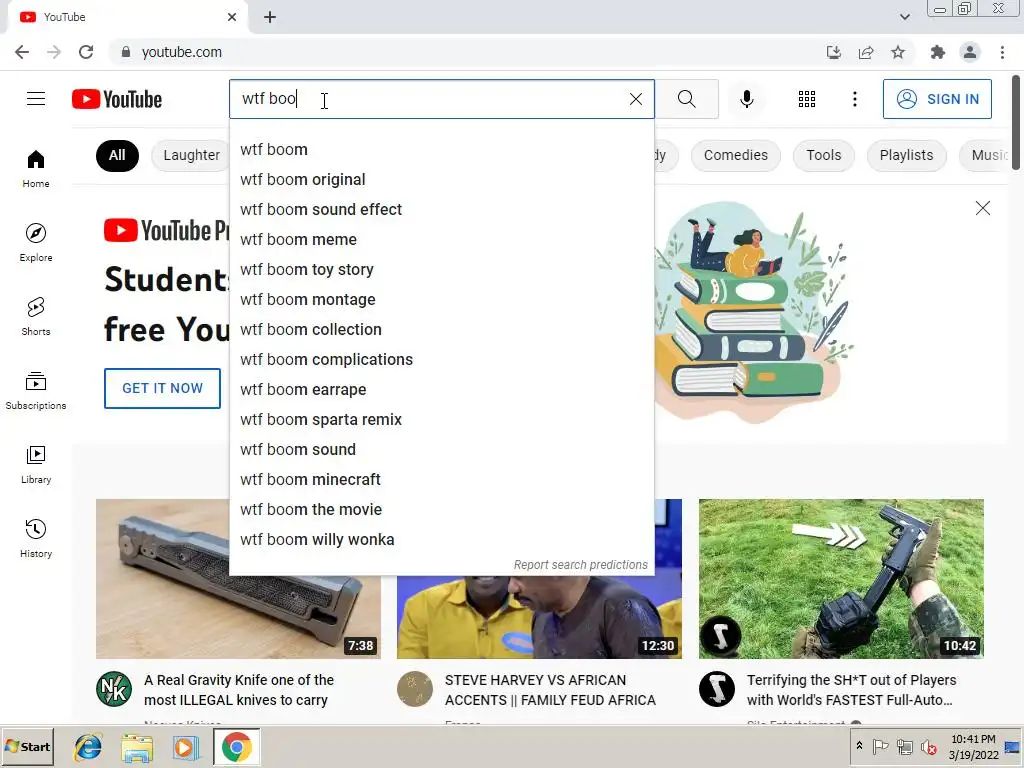Select the Tools filter chip

point(824,155)
